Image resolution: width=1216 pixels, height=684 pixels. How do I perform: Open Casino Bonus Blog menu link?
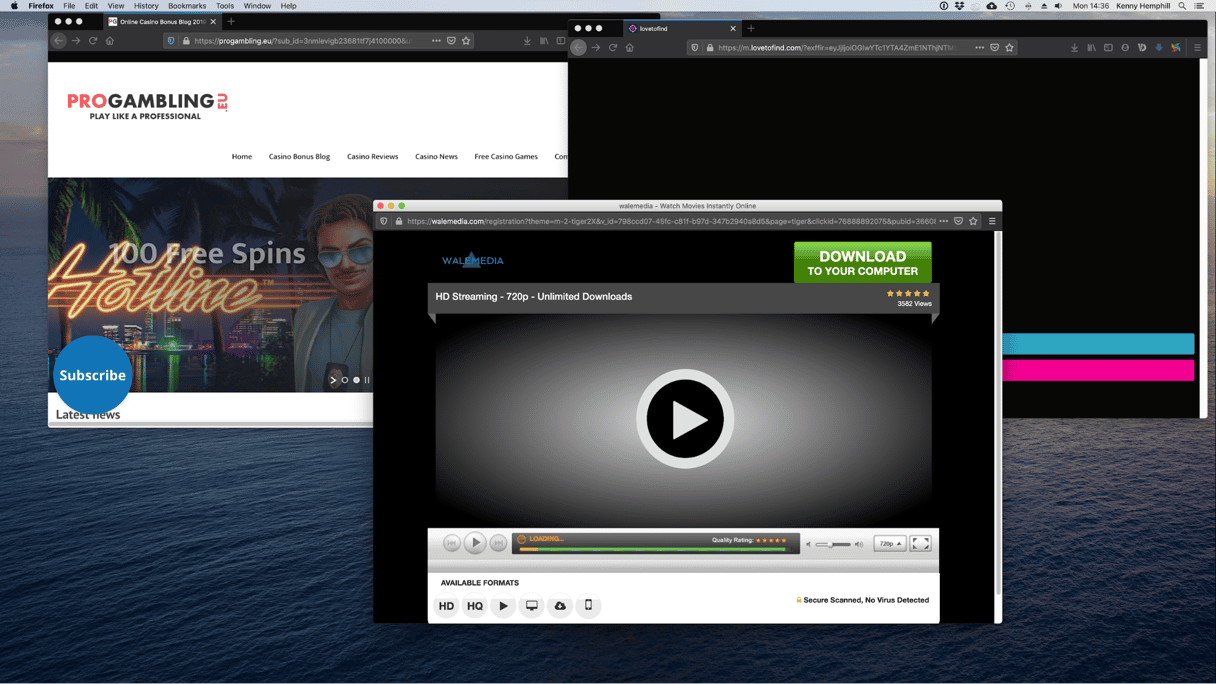coord(299,156)
